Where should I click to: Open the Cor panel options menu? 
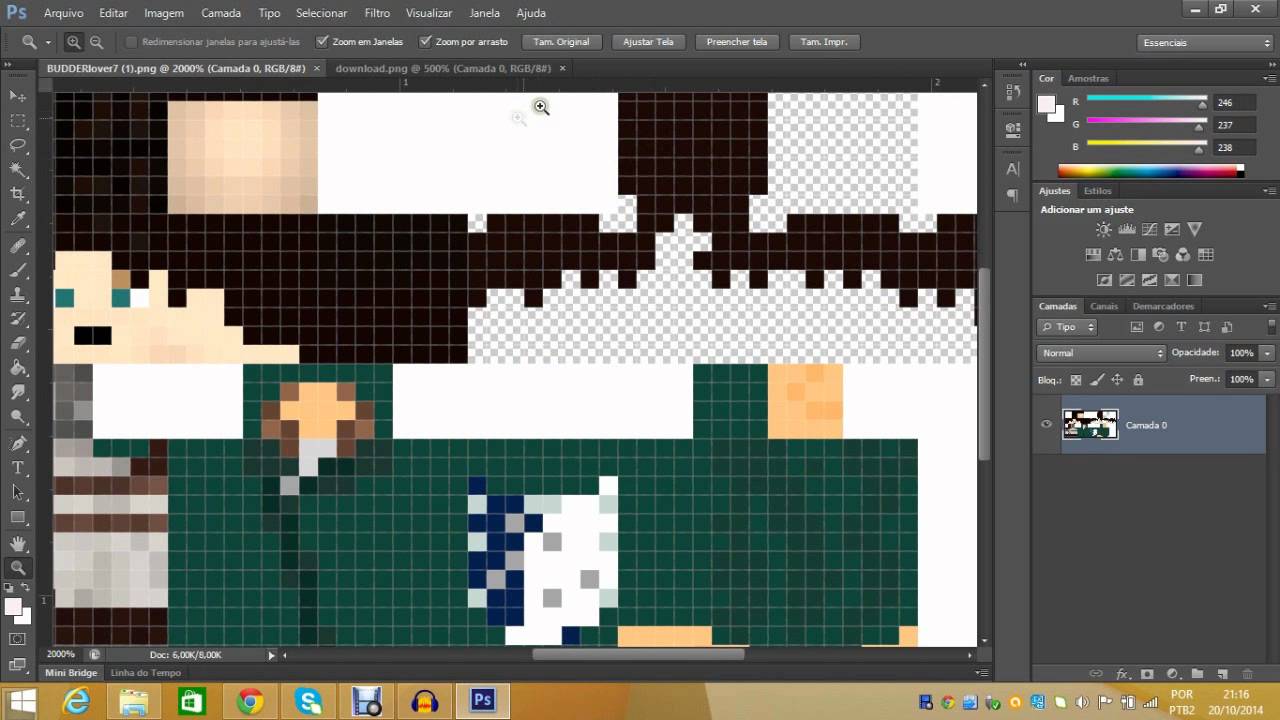point(1269,79)
